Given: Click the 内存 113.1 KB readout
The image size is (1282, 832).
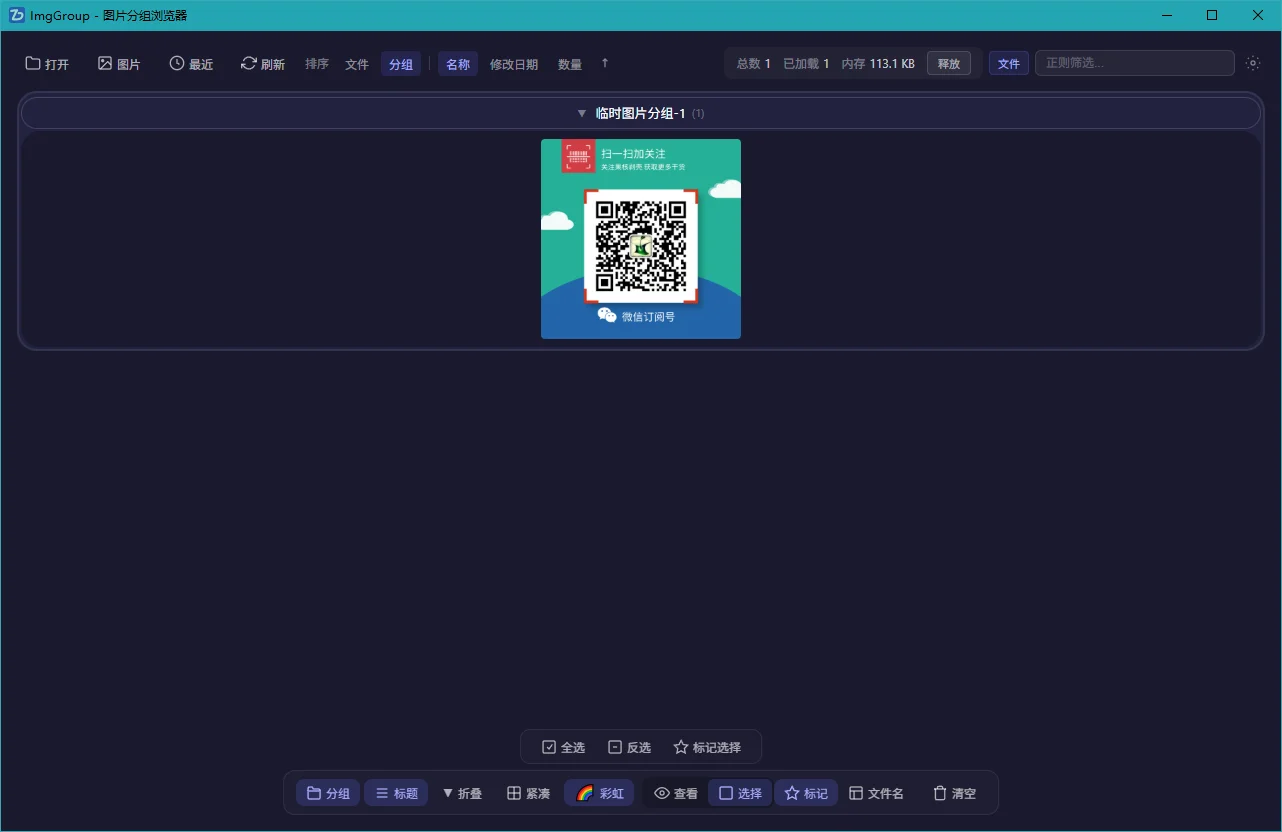Looking at the screenshot, I should click(x=878, y=64).
